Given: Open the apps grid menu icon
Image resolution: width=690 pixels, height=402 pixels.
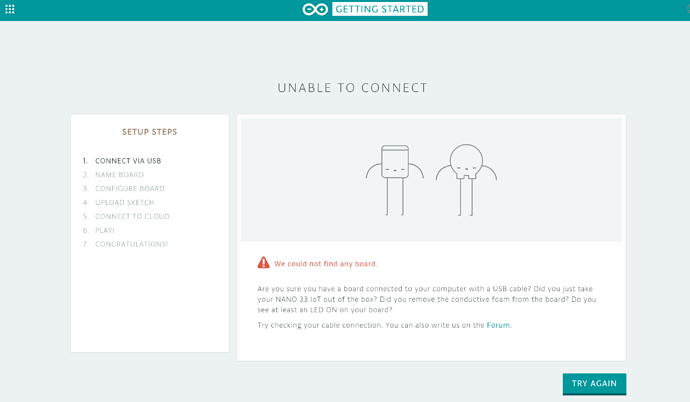Looking at the screenshot, I should (x=10, y=9).
